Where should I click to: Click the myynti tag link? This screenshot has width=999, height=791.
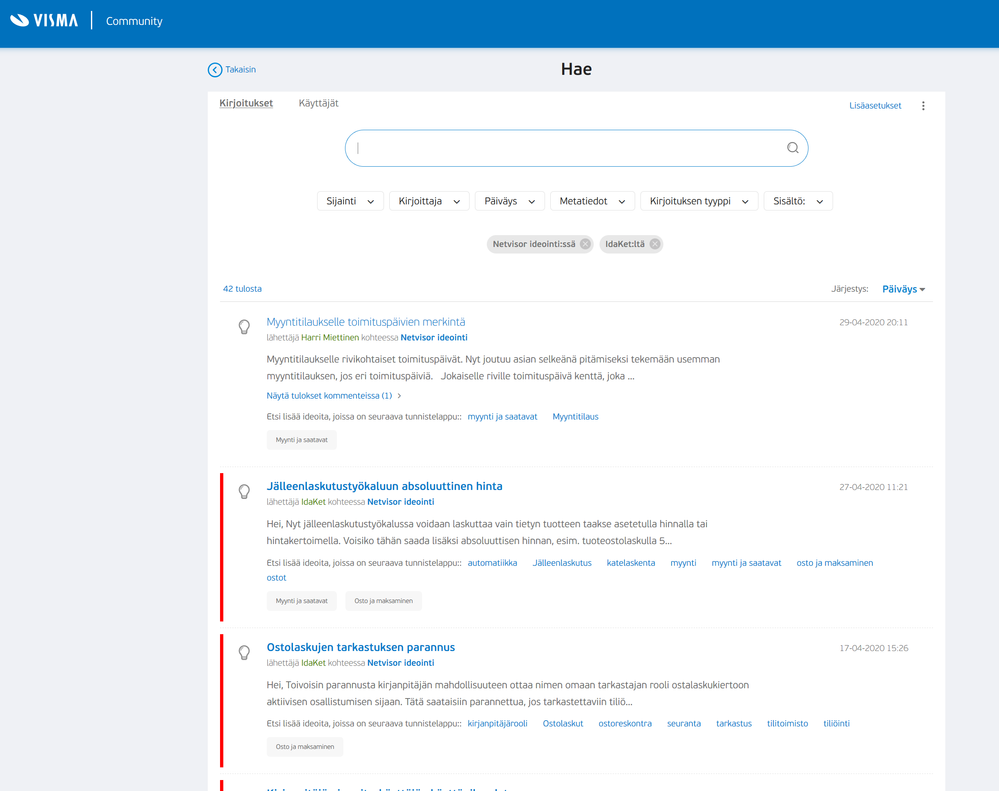pos(683,563)
